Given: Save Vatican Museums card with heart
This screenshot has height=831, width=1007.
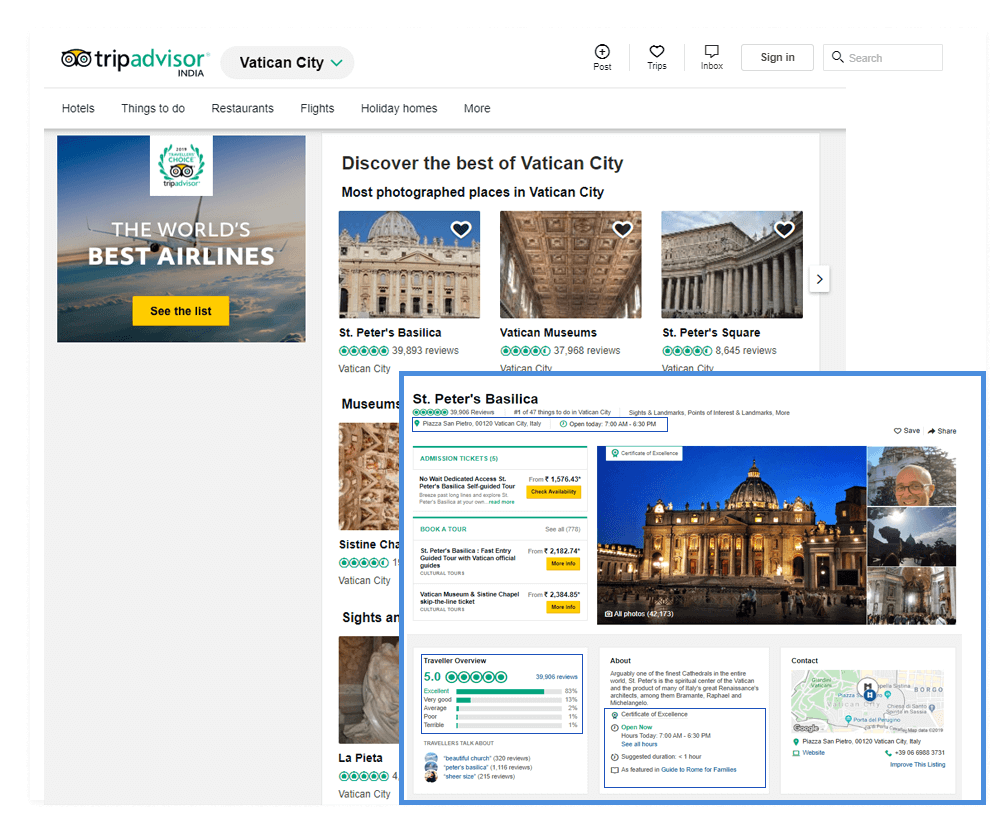Looking at the screenshot, I should click(x=622, y=229).
